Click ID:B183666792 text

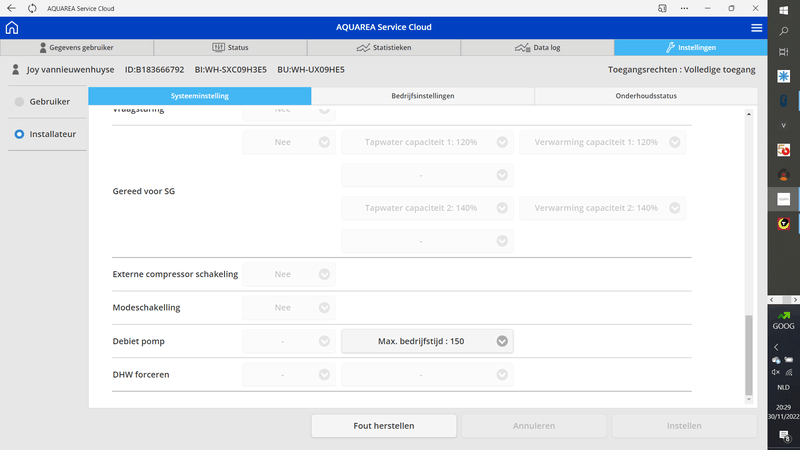click(x=155, y=69)
